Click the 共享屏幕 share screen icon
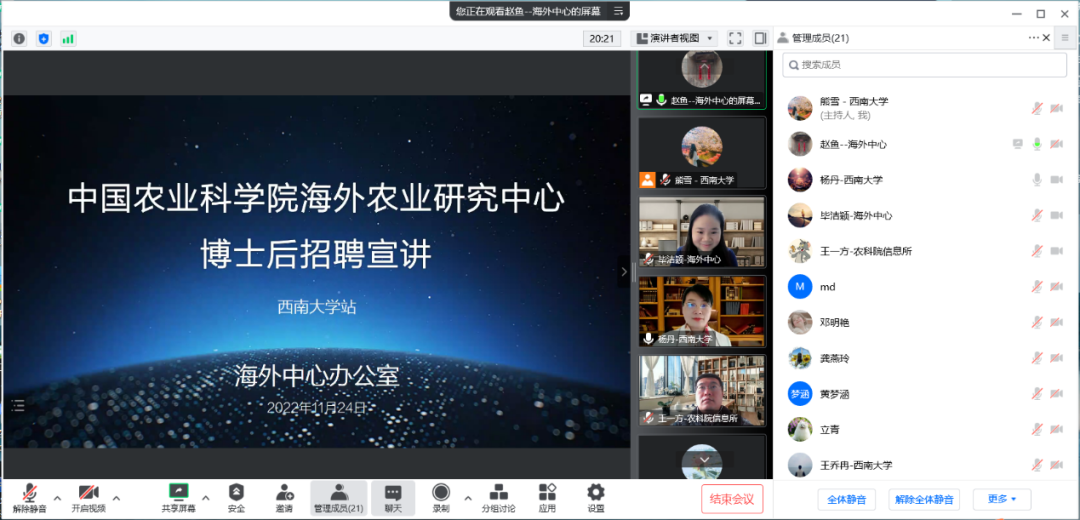This screenshot has height=520, width=1080. click(179, 492)
